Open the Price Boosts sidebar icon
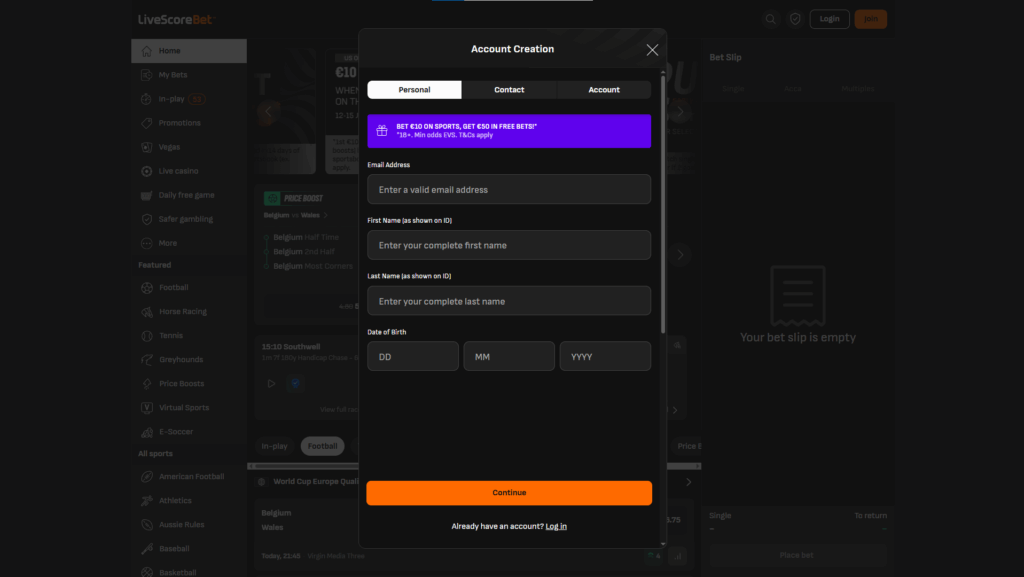This screenshot has height=577, width=1024. (x=147, y=384)
